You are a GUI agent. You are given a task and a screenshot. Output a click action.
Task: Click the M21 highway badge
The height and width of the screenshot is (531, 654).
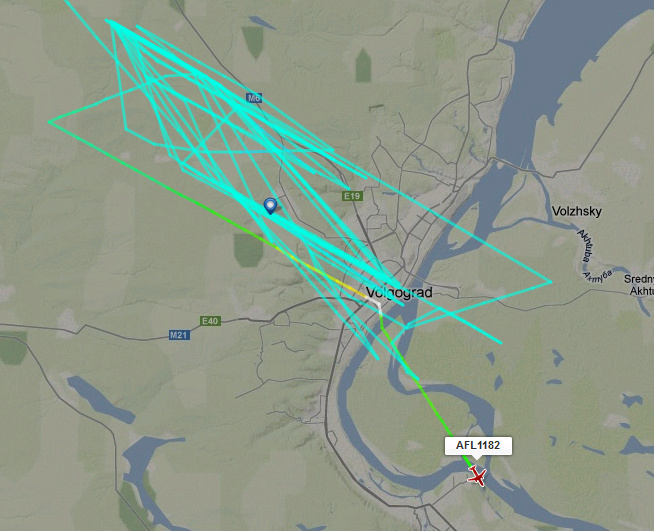(179, 335)
